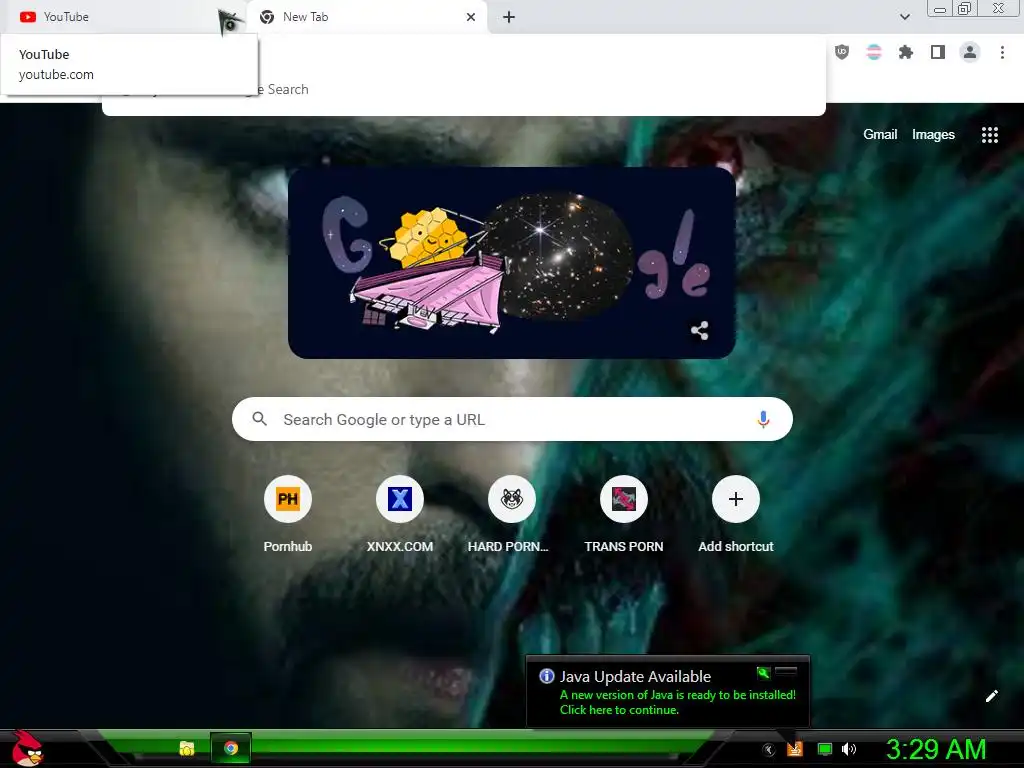The width and height of the screenshot is (1024, 768).
Task: Open the Images link
Action: coord(933,135)
